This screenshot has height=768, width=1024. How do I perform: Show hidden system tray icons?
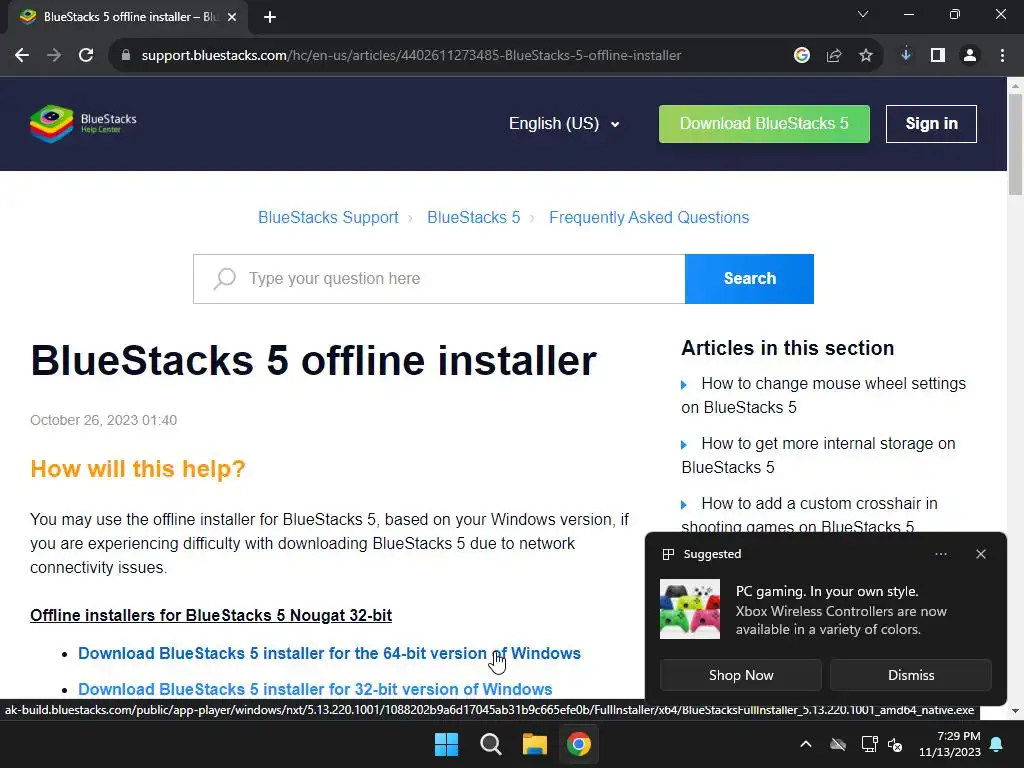click(806, 744)
